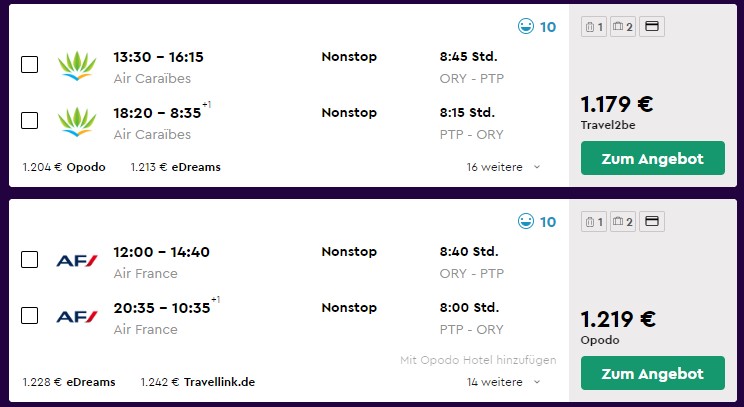Tick the 20:35 – 10:35 Air France flight
The height and width of the screenshot is (407, 744).
pyautogui.click(x=30, y=316)
